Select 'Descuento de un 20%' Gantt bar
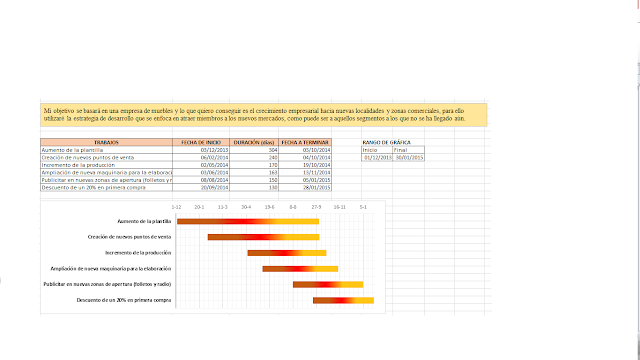The image size is (640, 360). point(343,300)
